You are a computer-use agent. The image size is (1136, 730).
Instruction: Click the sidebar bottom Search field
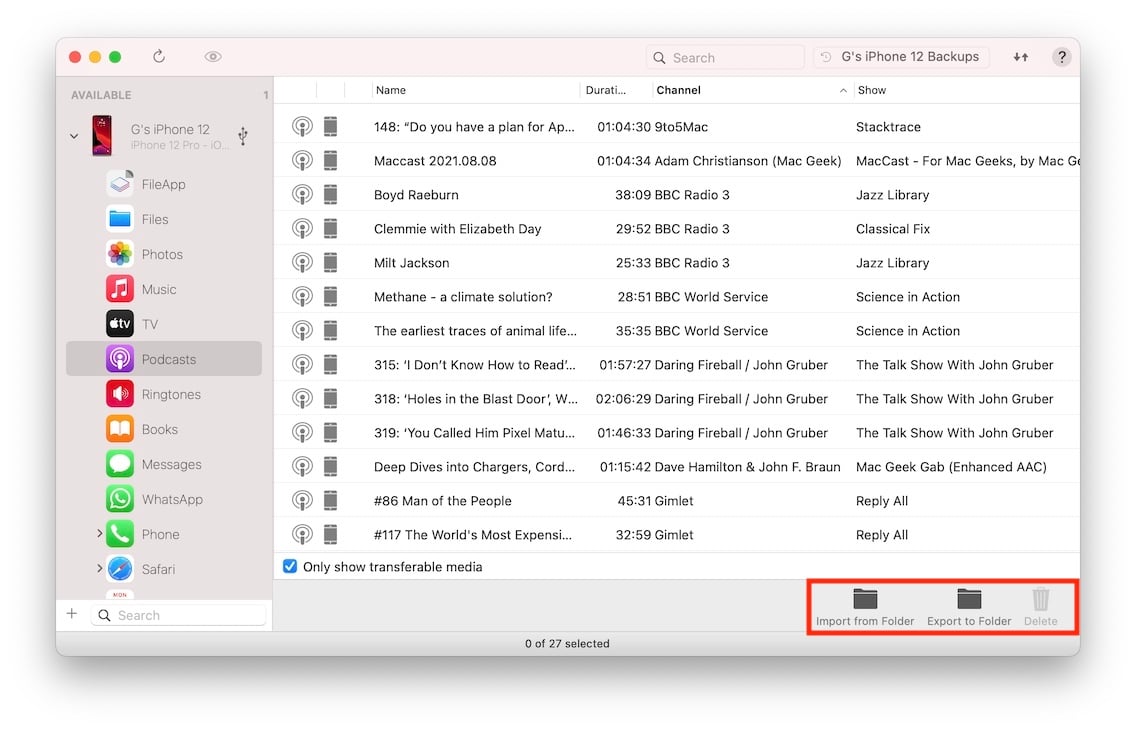[179, 615]
